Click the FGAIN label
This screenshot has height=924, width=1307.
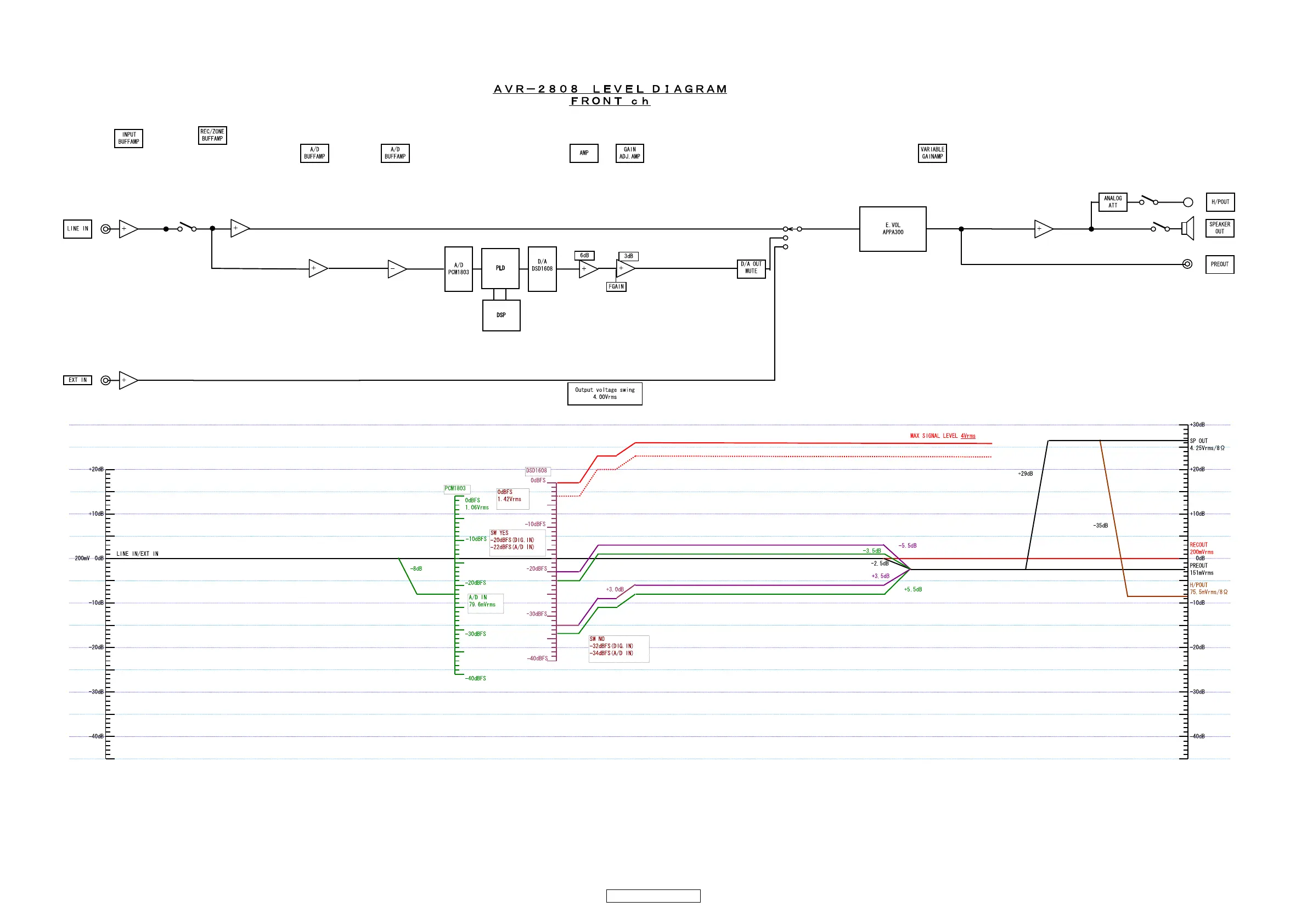click(617, 287)
